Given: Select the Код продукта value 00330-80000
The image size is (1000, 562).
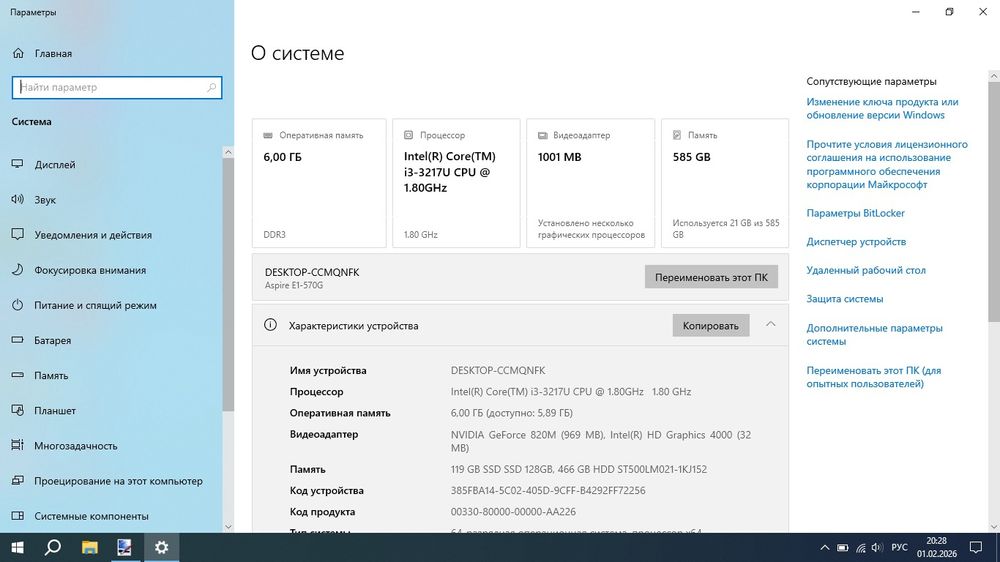Looking at the screenshot, I should pos(513,512).
